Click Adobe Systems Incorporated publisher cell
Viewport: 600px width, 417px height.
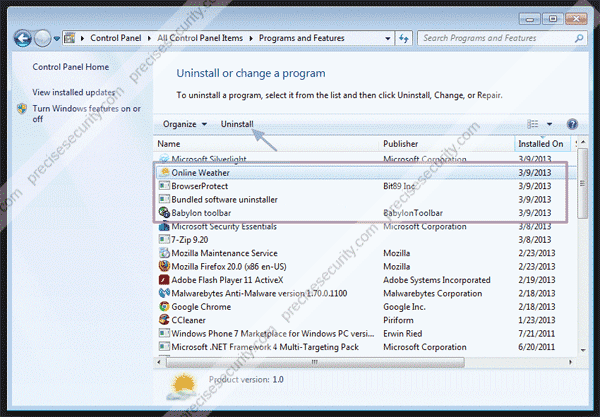point(437,280)
